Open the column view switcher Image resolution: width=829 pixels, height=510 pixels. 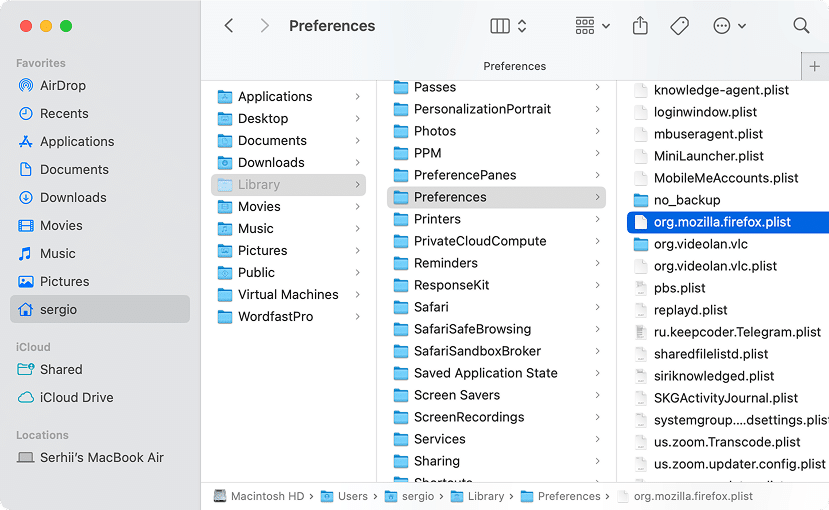[508, 25]
